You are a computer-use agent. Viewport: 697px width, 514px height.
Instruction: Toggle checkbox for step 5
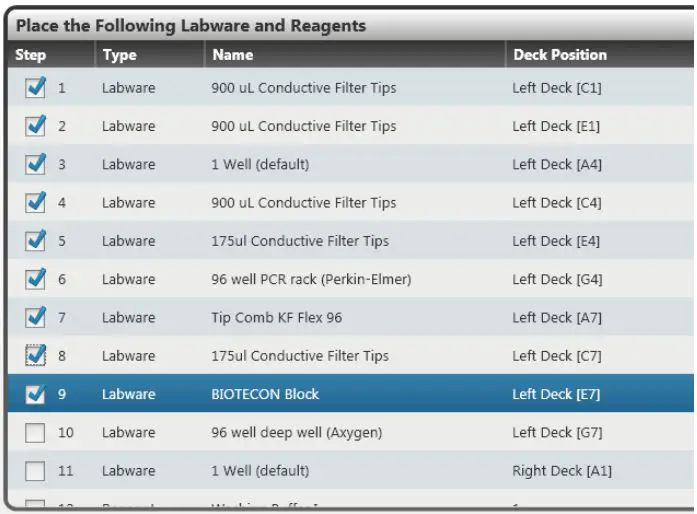pyautogui.click(x=35, y=241)
